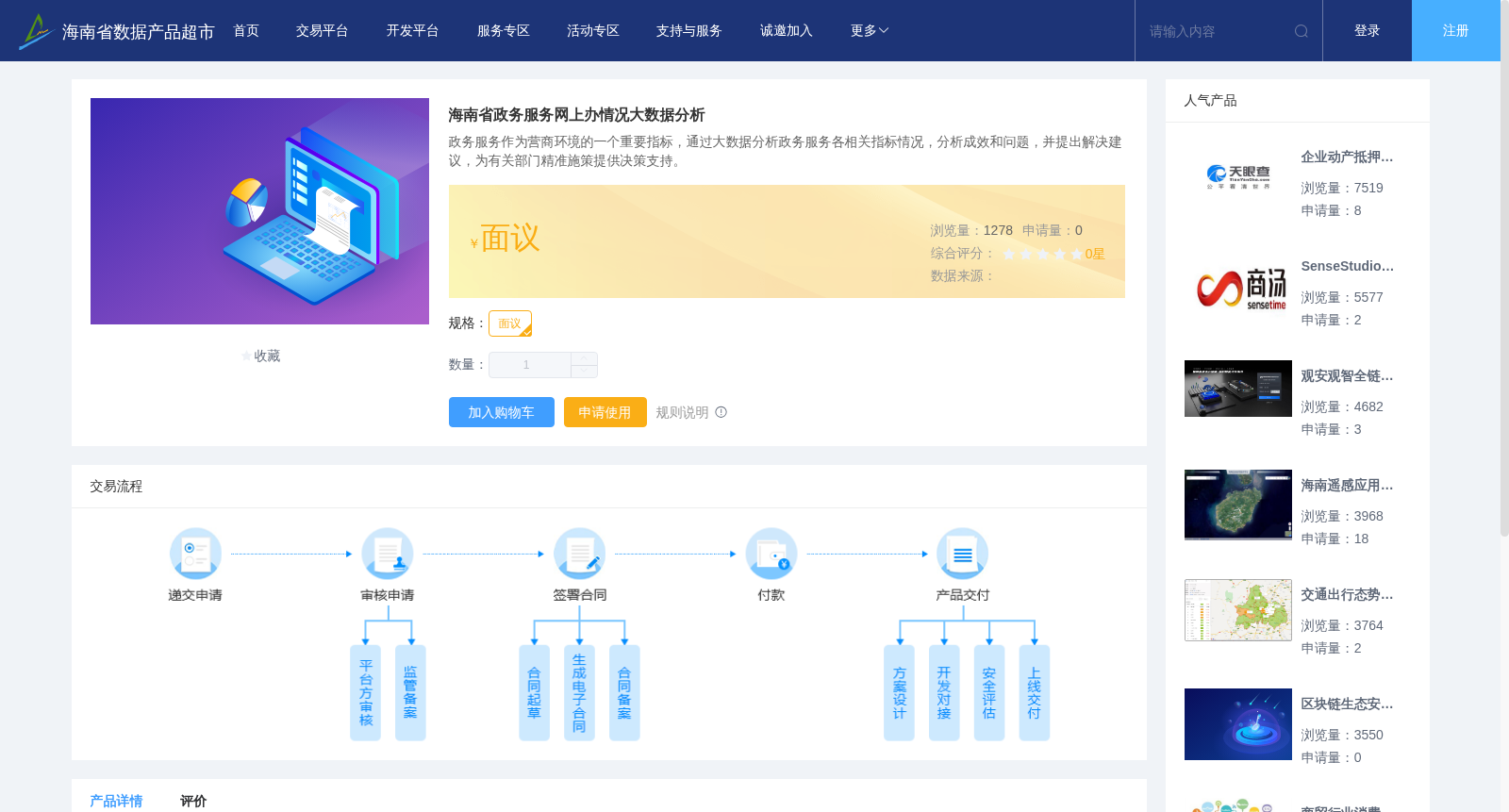This screenshot has width=1509, height=812.
Task: Switch to the 评价 tab
Action: pos(193,801)
